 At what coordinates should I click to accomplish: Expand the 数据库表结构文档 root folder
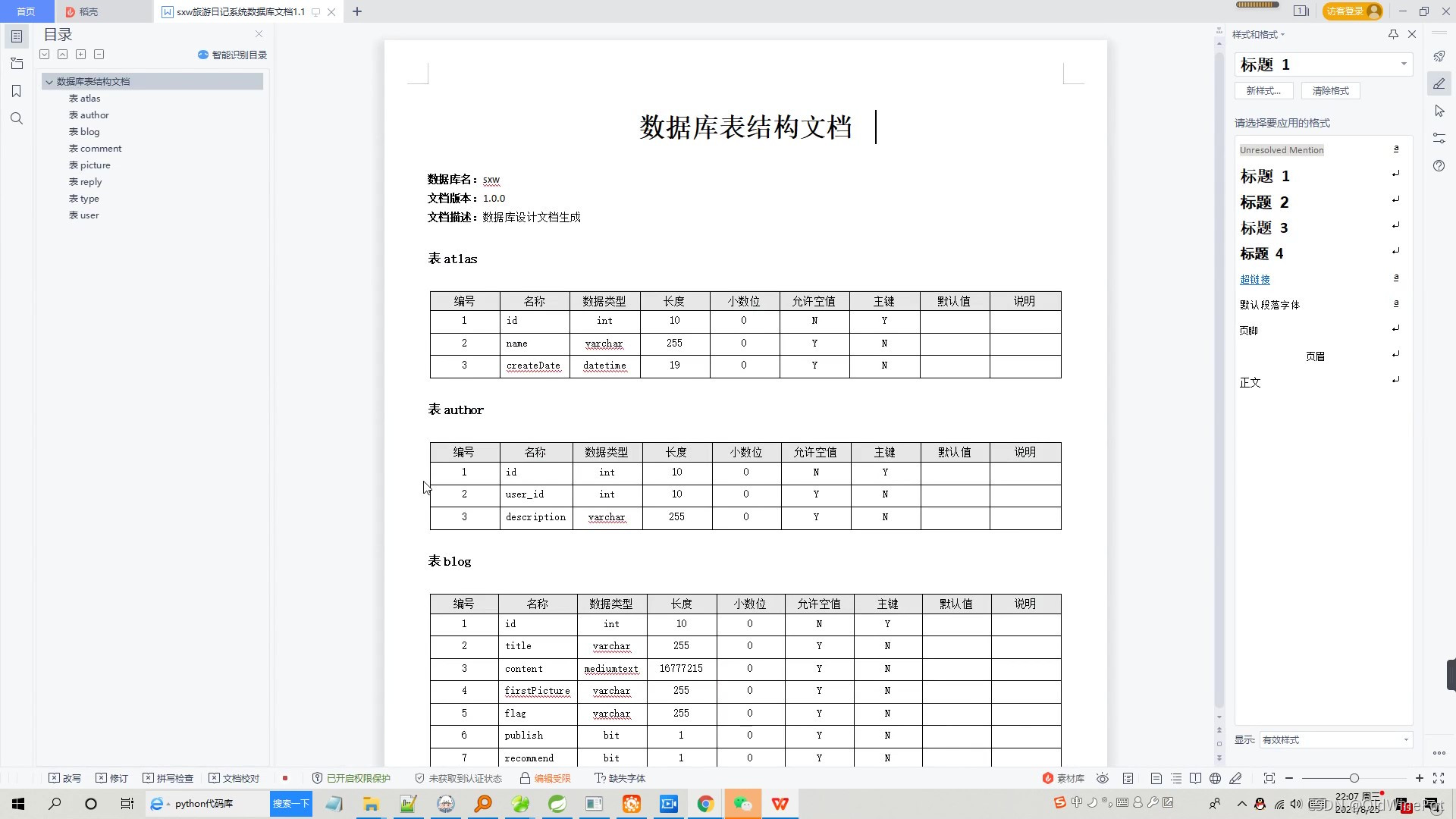(x=49, y=81)
